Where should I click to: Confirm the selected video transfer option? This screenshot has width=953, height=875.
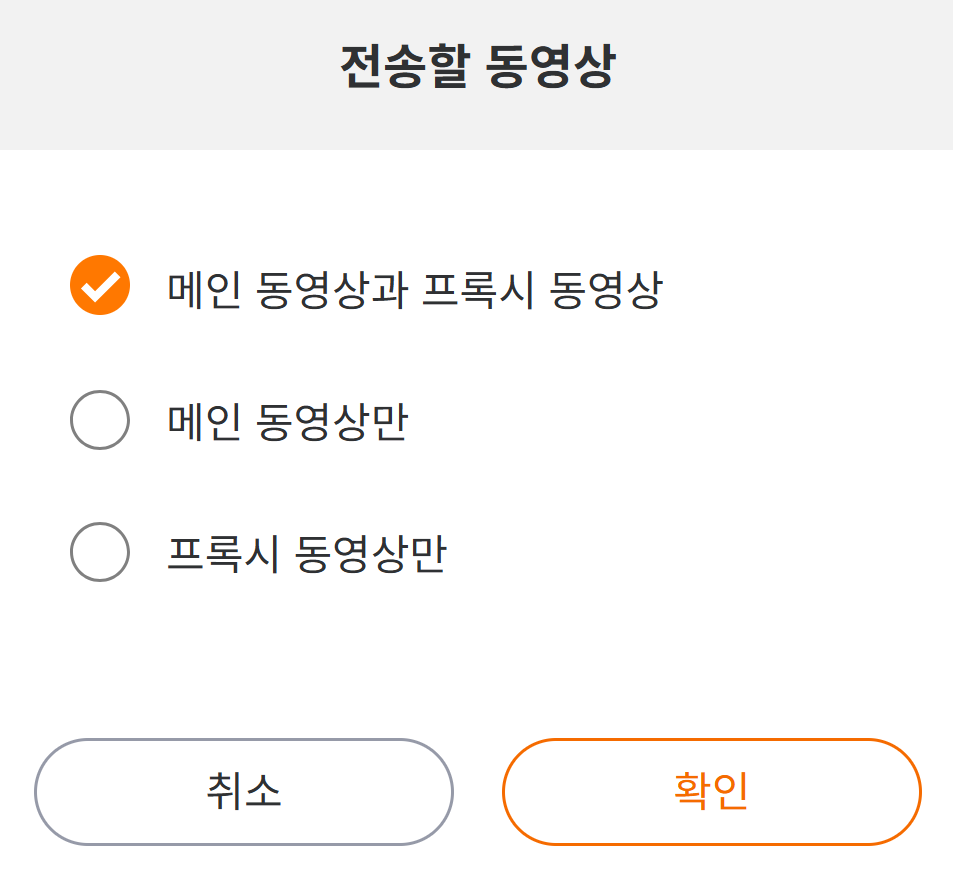pos(711,792)
